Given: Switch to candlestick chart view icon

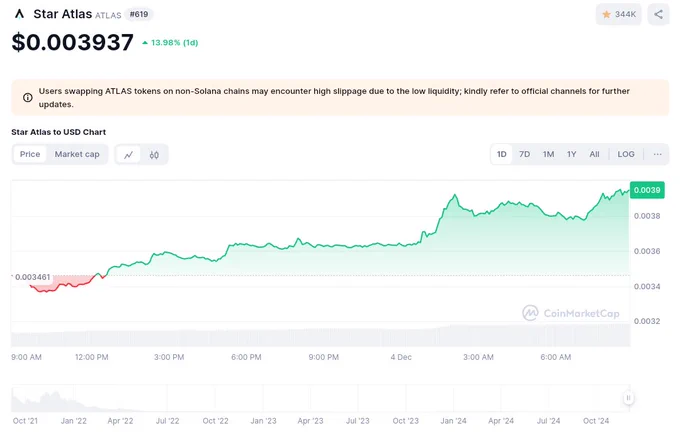Looking at the screenshot, I should [154, 154].
